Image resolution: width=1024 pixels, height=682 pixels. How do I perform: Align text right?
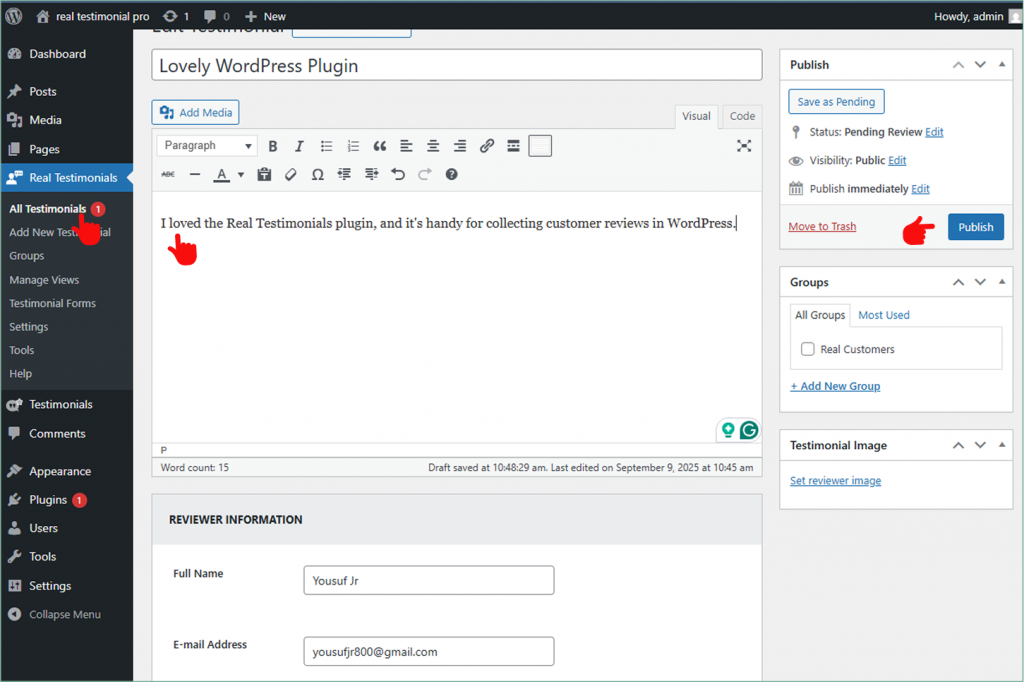coord(460,146)
